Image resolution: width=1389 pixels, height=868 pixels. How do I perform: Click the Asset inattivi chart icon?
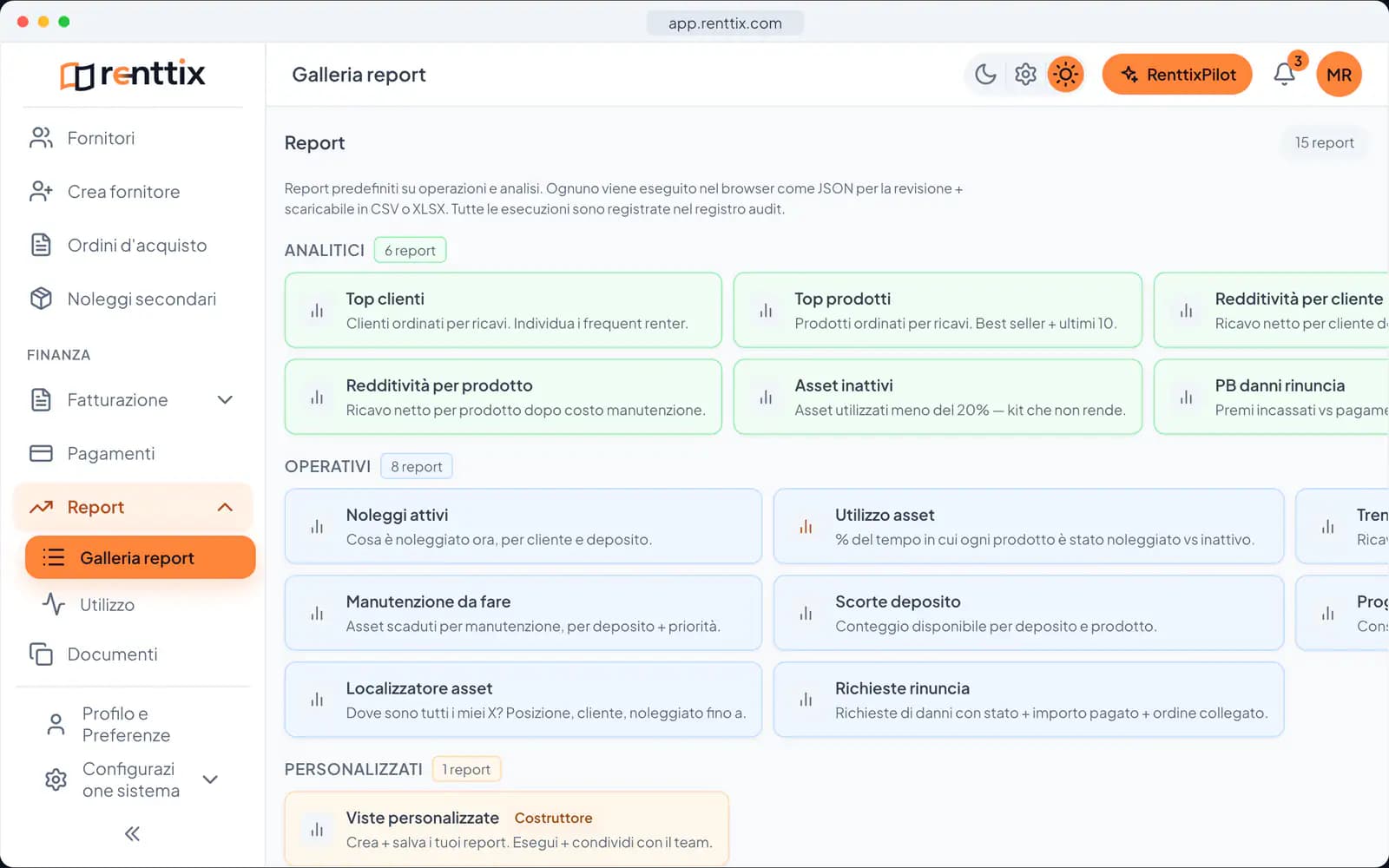766,398
